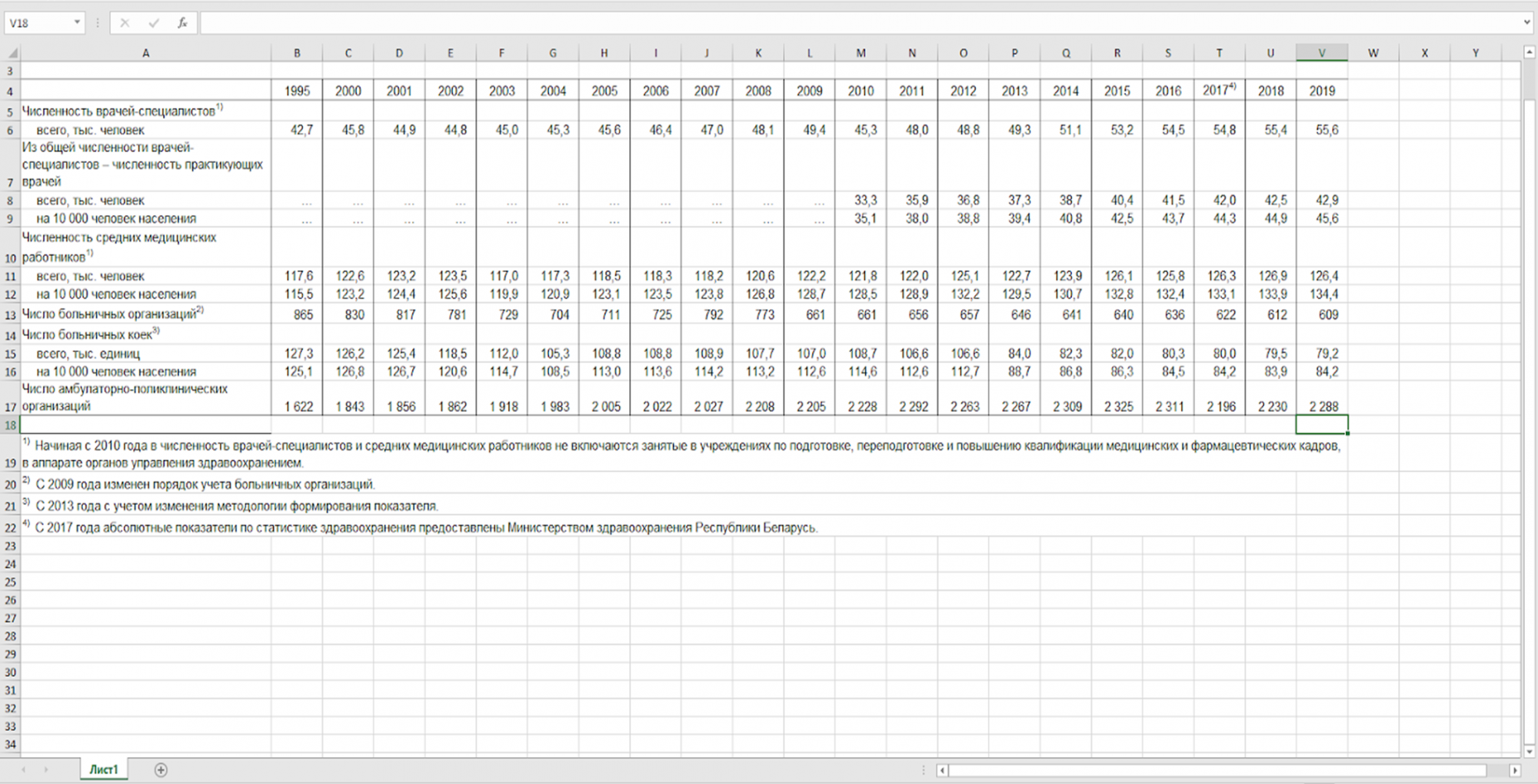Click previous sheet navigation arrow
Screen dimensions: 1538x784
(x=23, y=769)
